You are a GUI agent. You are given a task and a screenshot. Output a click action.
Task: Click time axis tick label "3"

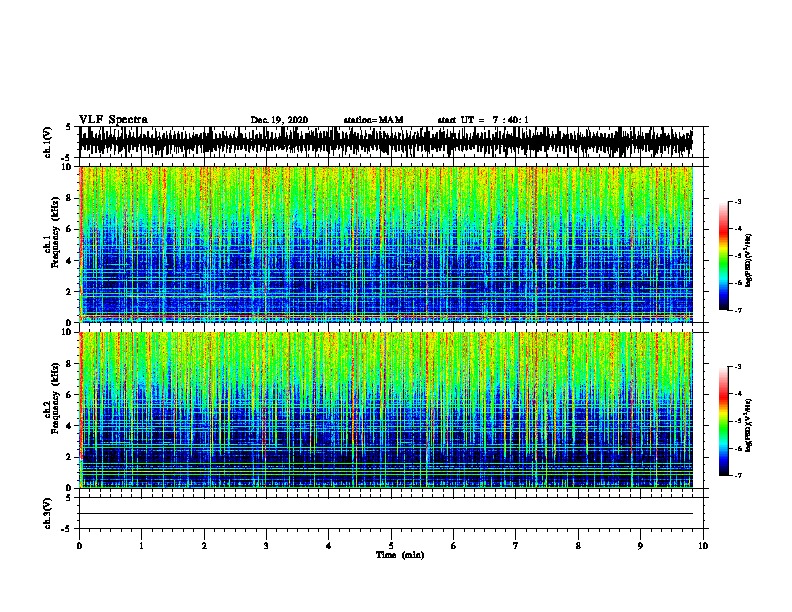coord(266,546)
